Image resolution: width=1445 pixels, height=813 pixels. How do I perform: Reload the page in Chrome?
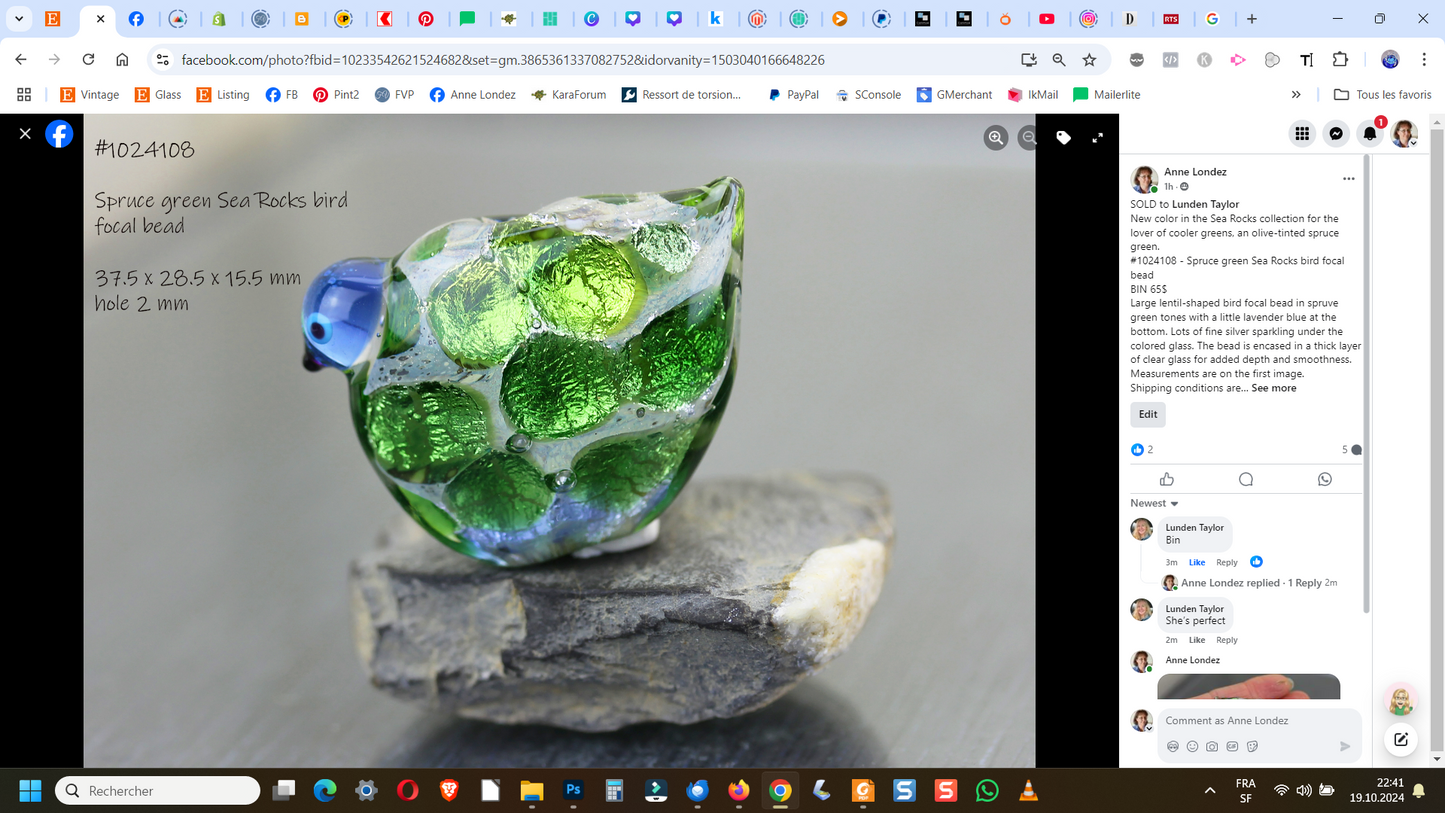click(x=88, y=60)
